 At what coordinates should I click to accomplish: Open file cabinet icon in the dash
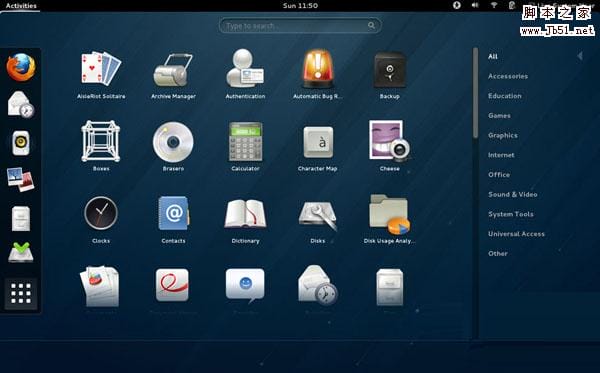pos(21,218)
